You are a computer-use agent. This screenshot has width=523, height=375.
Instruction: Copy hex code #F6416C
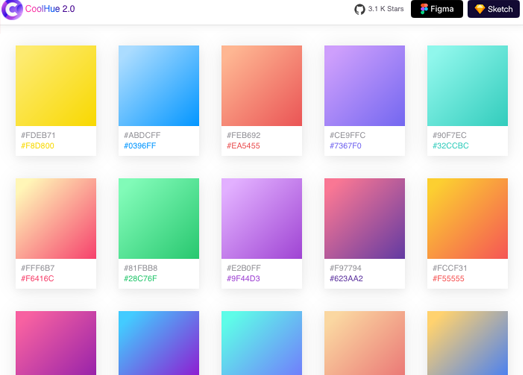(37, 279)
